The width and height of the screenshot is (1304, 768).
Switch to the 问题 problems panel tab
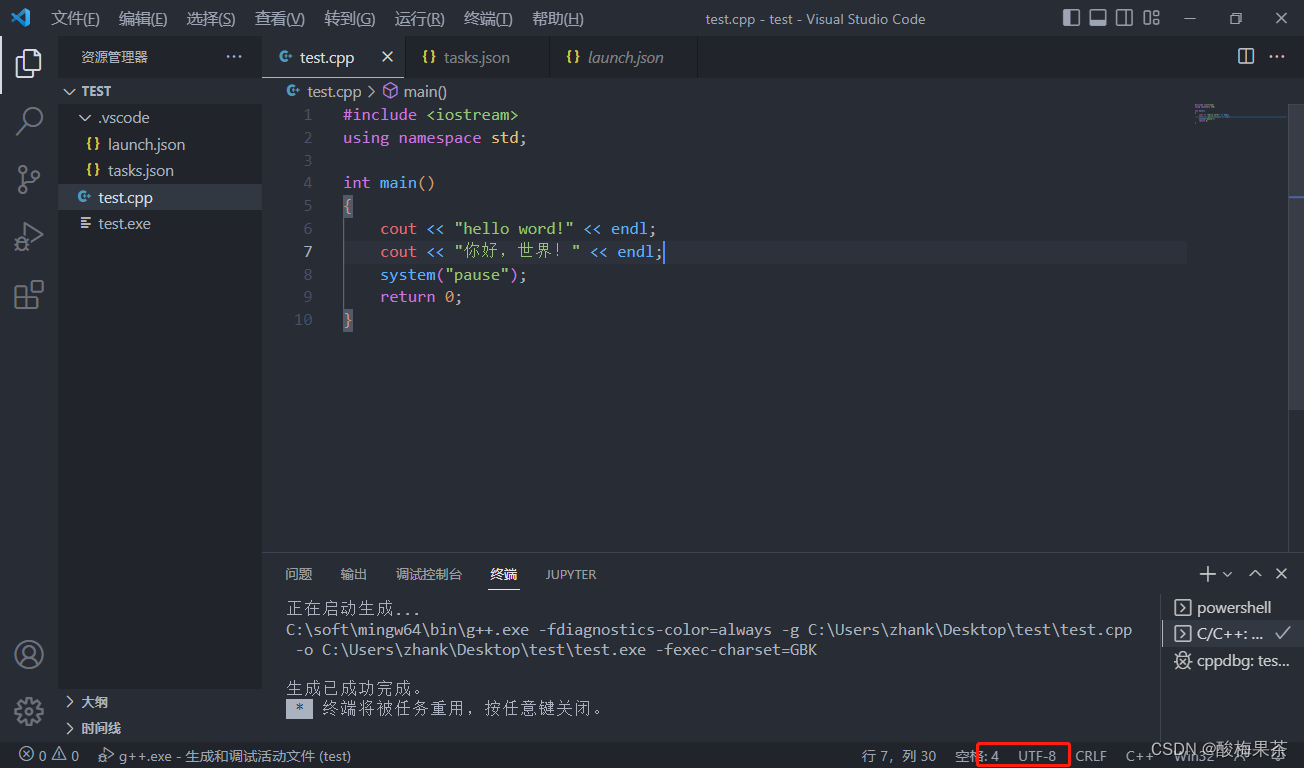[x=299, y=574]
